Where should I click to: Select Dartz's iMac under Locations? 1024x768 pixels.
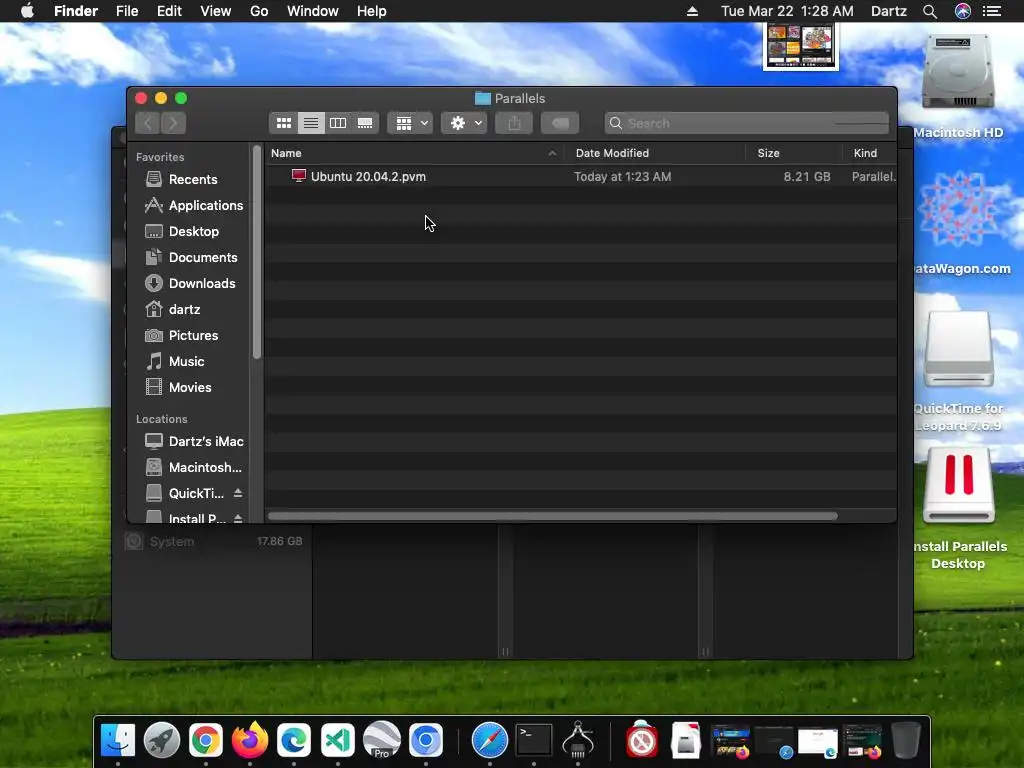point(192,441)
